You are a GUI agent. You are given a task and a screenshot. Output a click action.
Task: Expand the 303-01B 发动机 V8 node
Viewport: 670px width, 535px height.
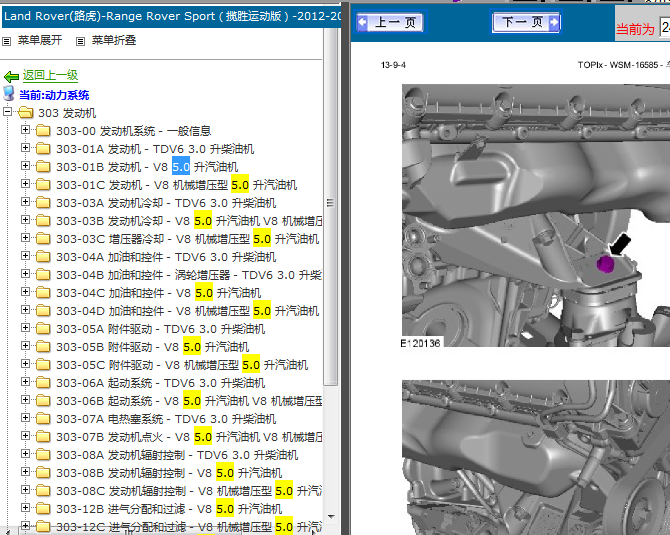point(25,165)
